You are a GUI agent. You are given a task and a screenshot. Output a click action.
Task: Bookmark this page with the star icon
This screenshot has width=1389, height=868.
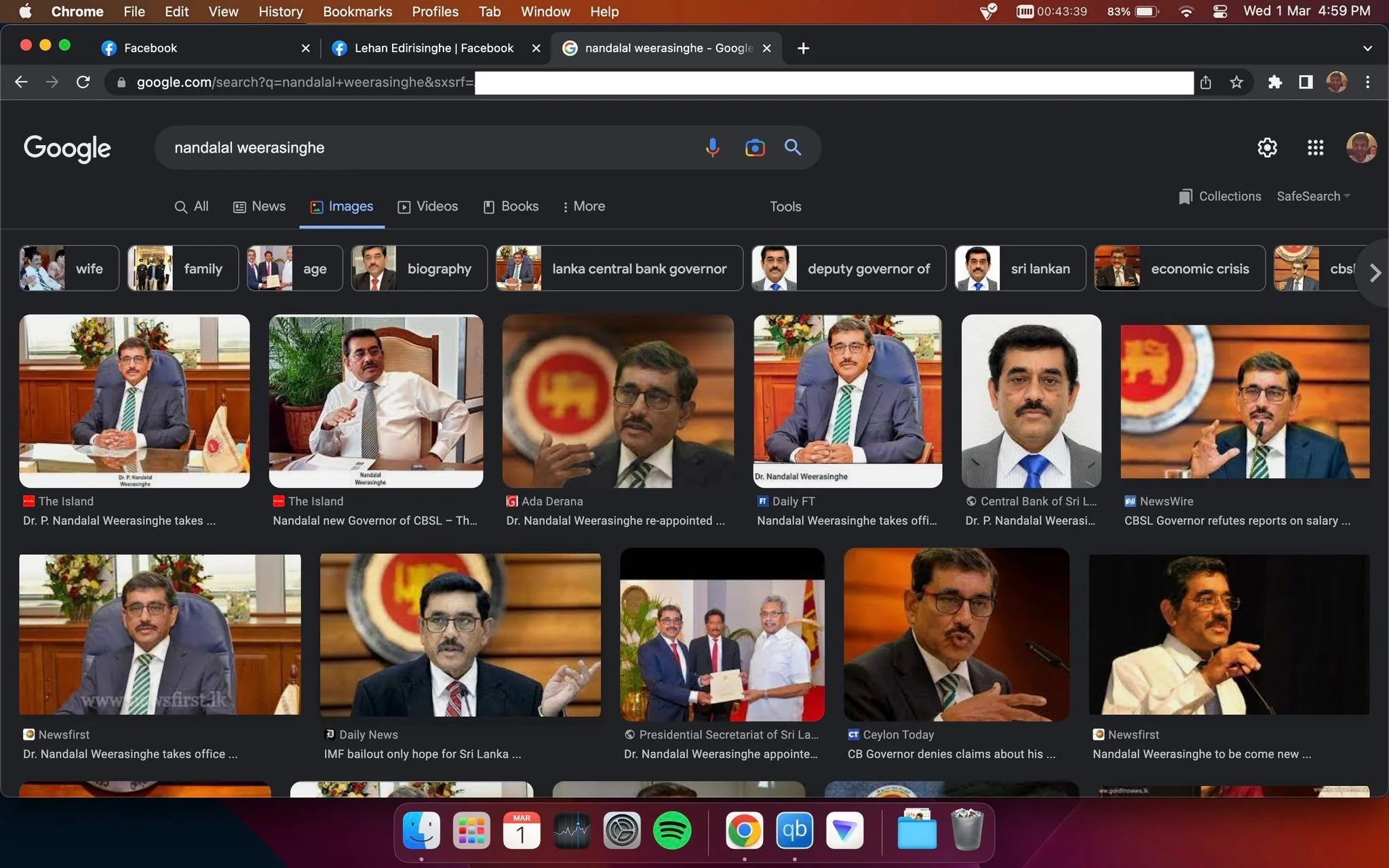[1236, 82]
